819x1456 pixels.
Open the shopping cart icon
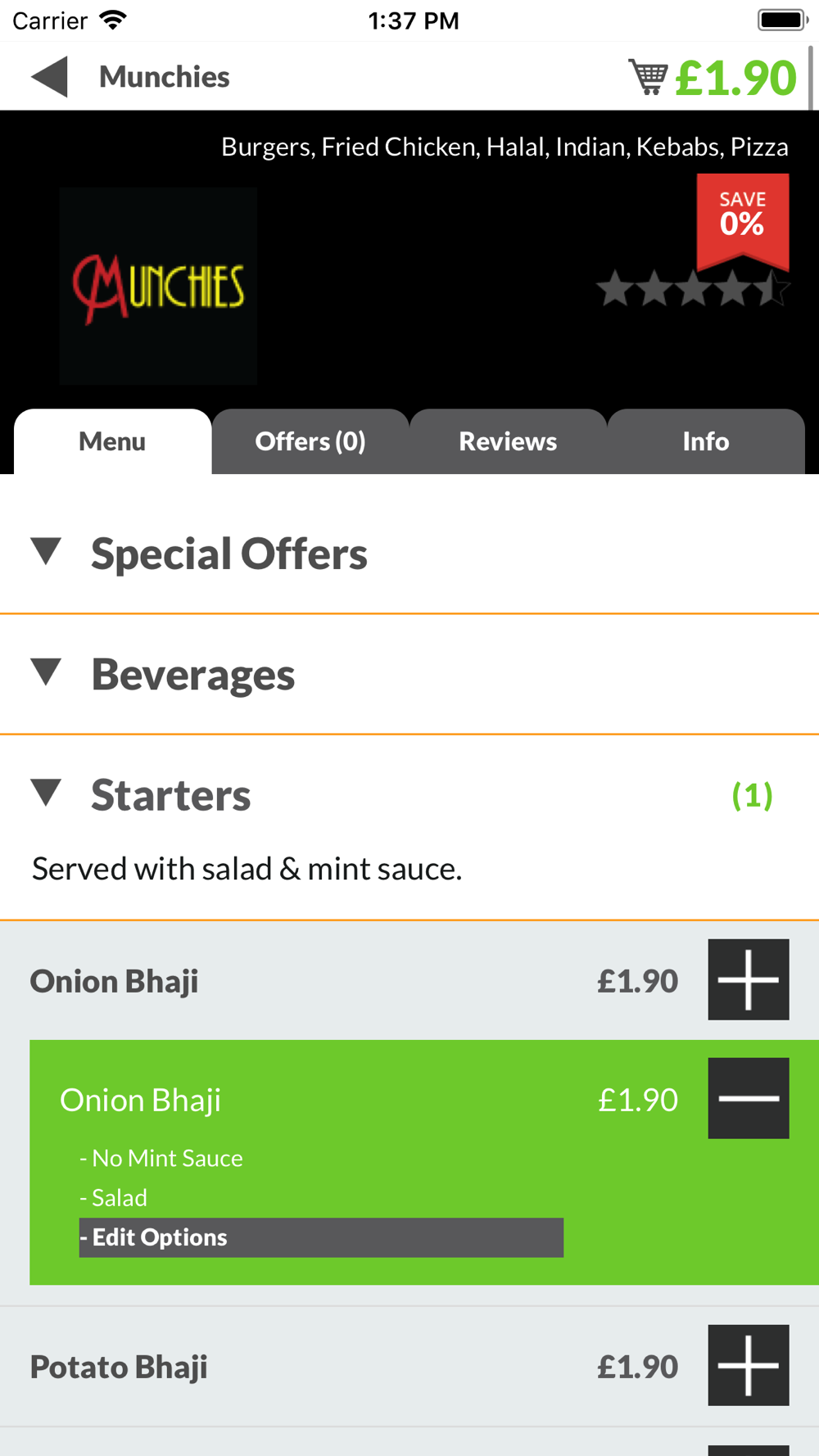tap(648, 77)
